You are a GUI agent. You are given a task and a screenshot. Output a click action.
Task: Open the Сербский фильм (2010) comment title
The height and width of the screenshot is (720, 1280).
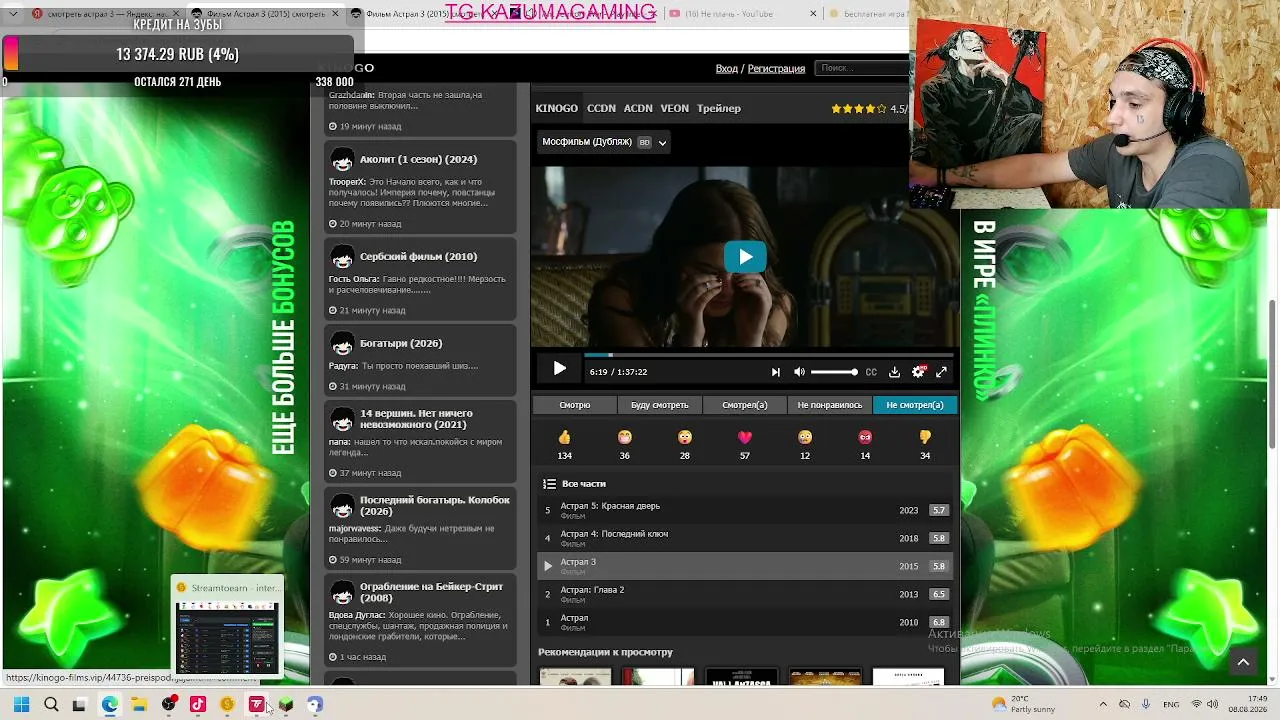coord(418,257)
